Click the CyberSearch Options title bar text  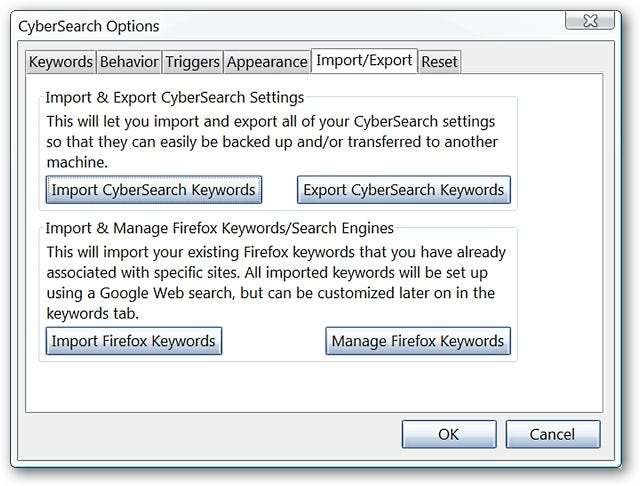(89, 26)
